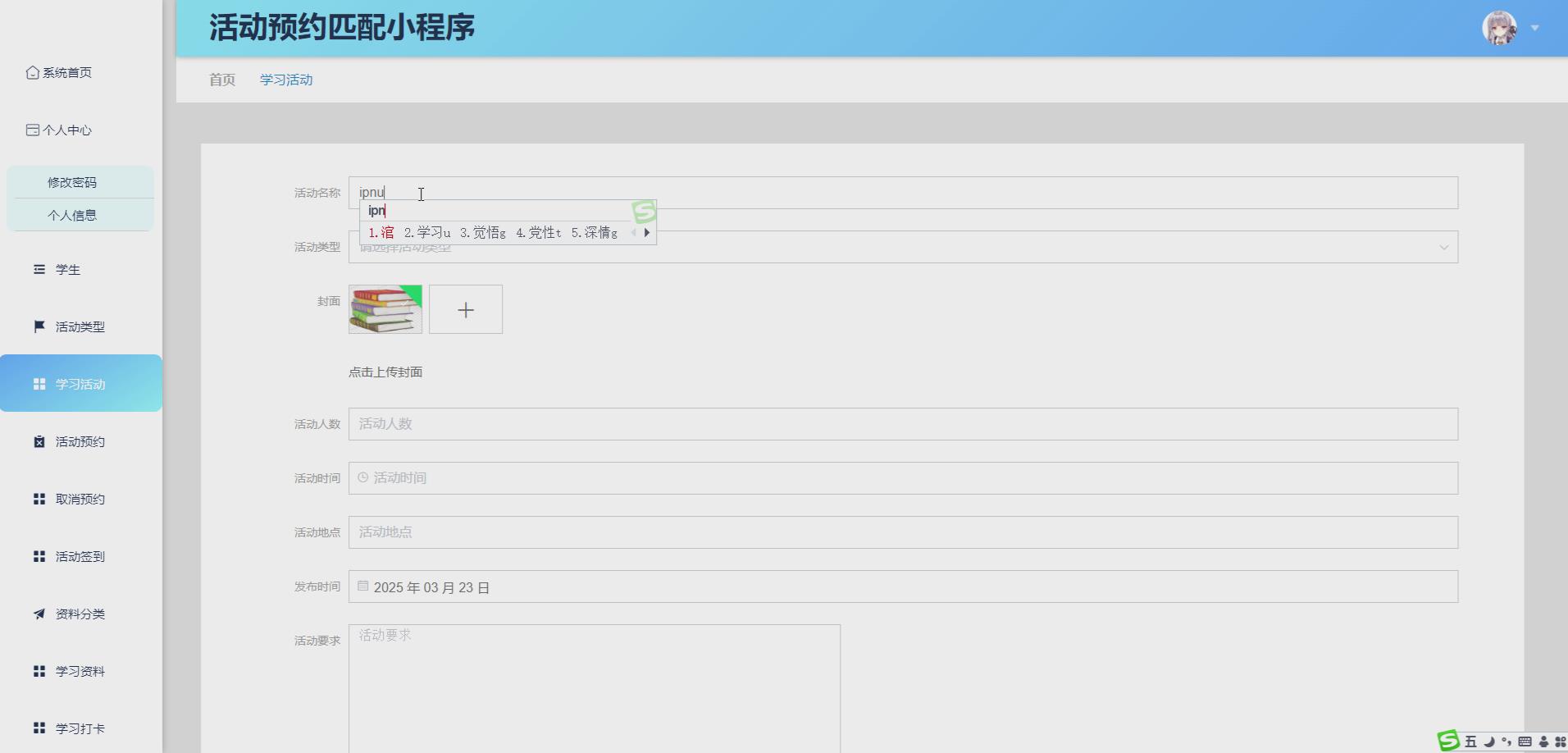Select the 首页 breadcrumb tab

[x=221, y=80]
